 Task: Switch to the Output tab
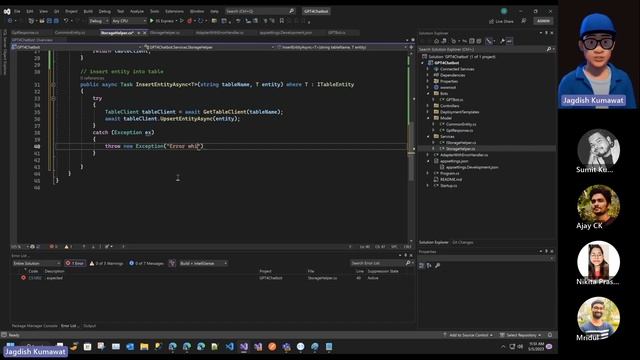(89, 326)
